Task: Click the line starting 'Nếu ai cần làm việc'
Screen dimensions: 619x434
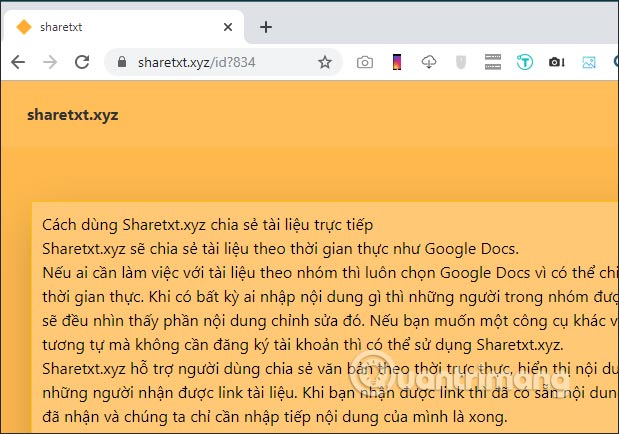Action: point(330,273)
